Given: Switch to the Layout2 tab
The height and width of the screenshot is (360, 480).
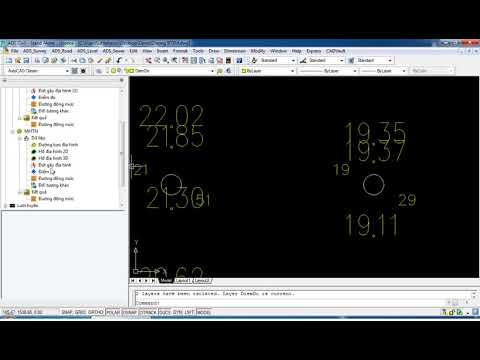Looking at the screenshot, I should tap(202, 281).
